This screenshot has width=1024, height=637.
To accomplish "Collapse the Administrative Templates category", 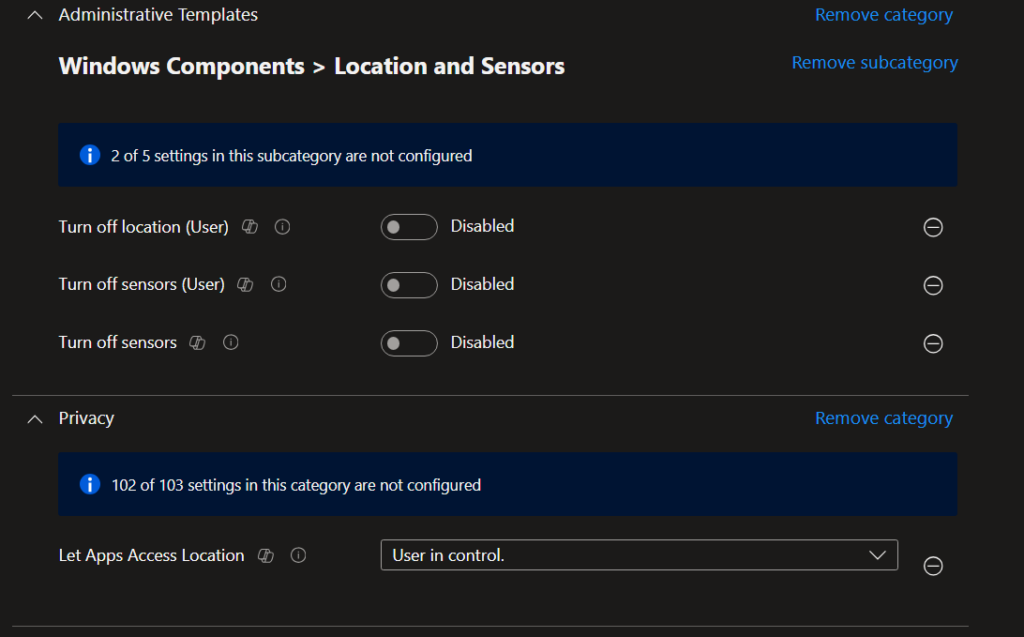I will click(x=35, y=15).
